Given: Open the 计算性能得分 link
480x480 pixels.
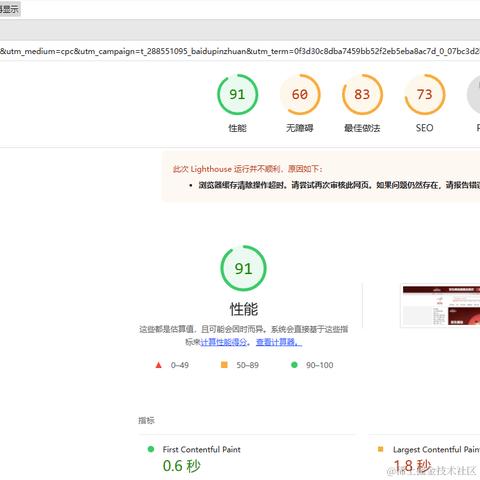Looking at the screenshot, I should coord(224,342).
